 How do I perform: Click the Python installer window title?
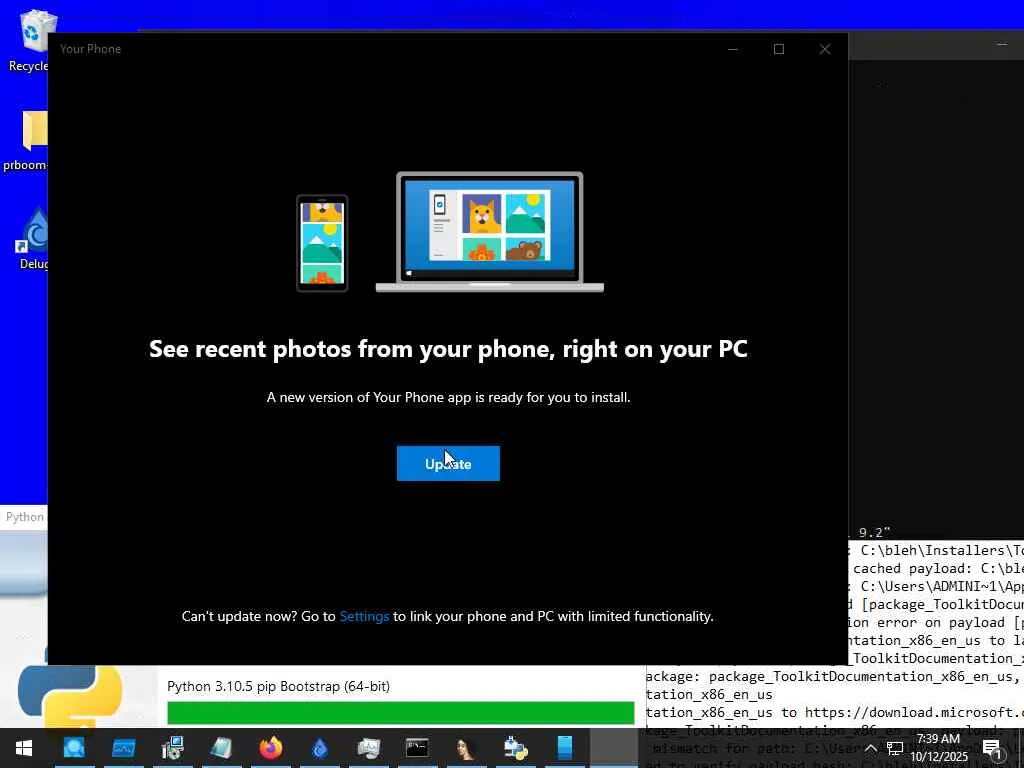25,517
